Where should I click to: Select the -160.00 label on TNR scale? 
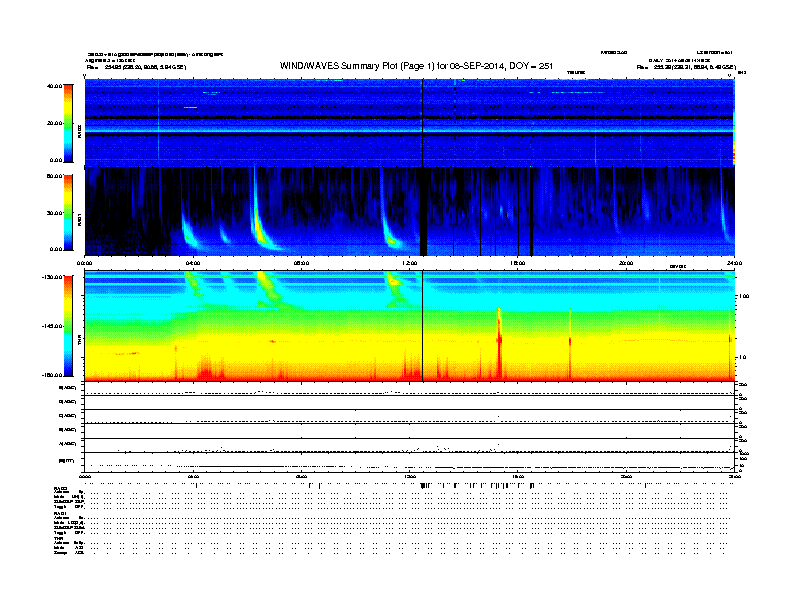(53, 375)
